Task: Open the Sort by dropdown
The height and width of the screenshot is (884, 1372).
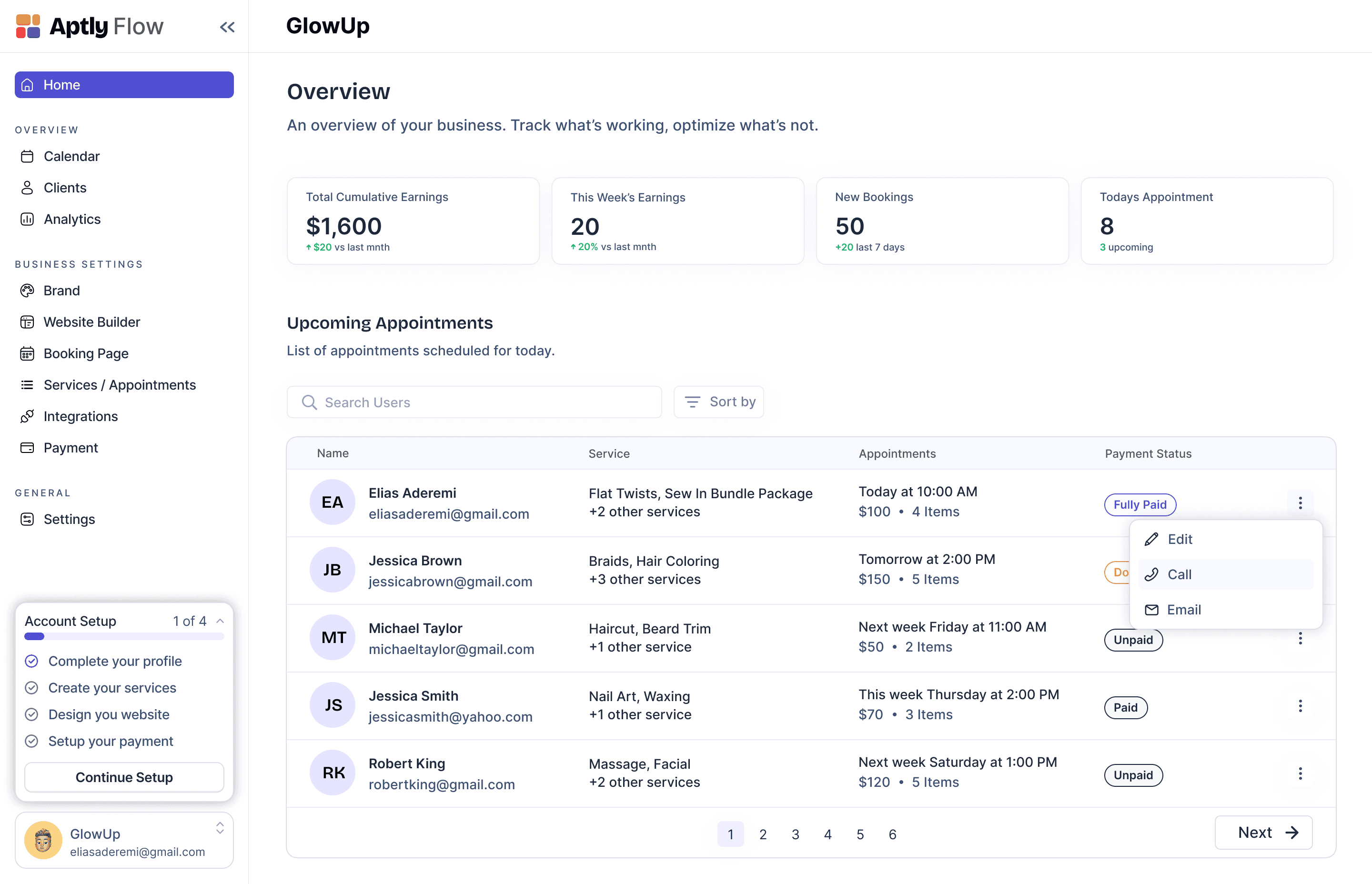Action: coord(719,402)
